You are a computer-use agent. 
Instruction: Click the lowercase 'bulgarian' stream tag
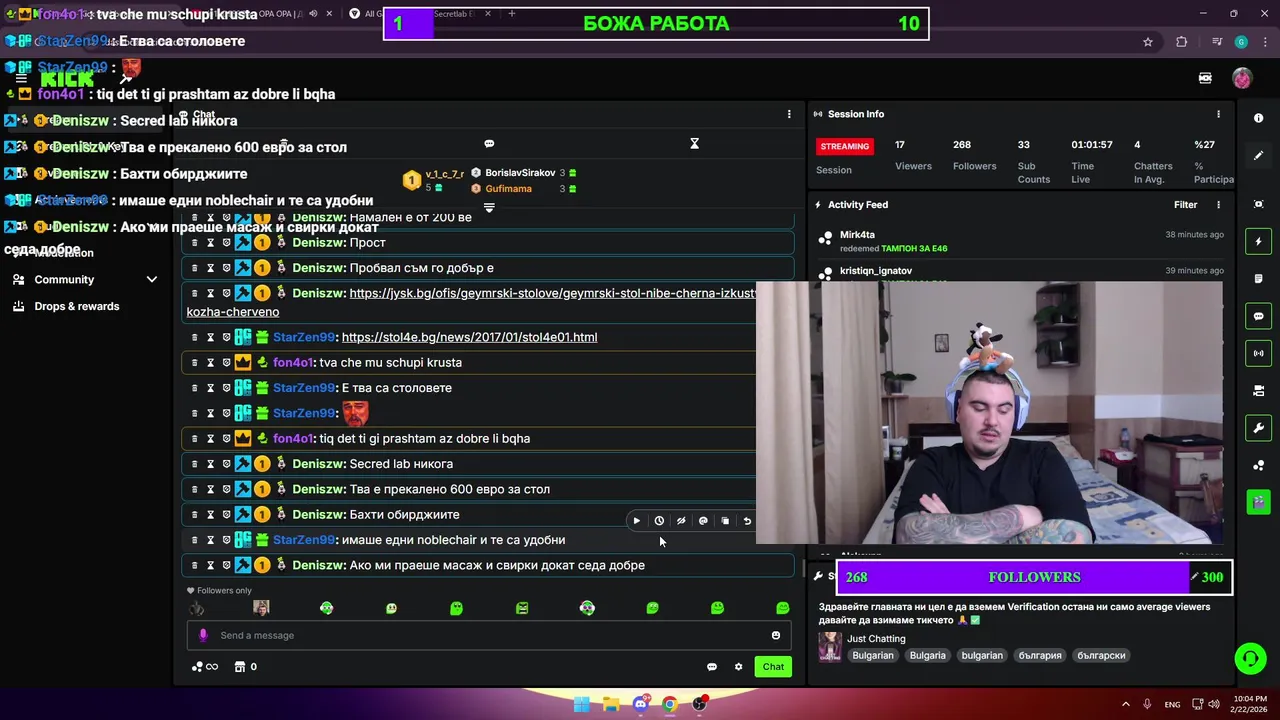point(982,656)
